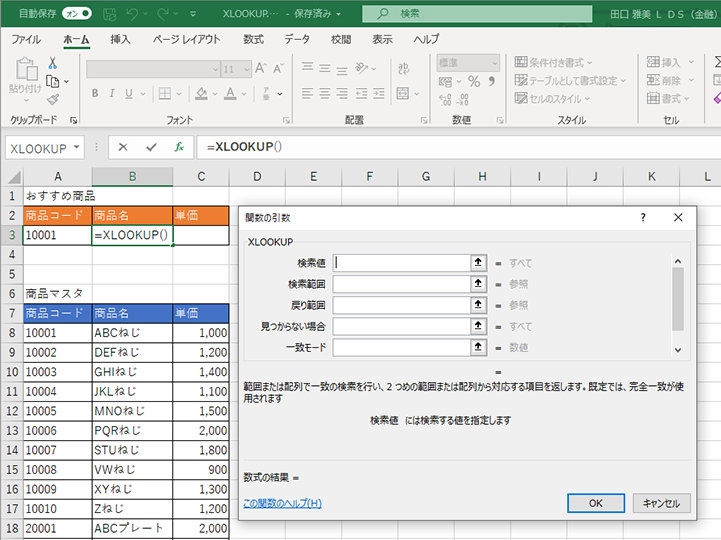Open テーブルとして書式設定 menu
This screenshot has height=540, width=721.
tap(570, 80)
